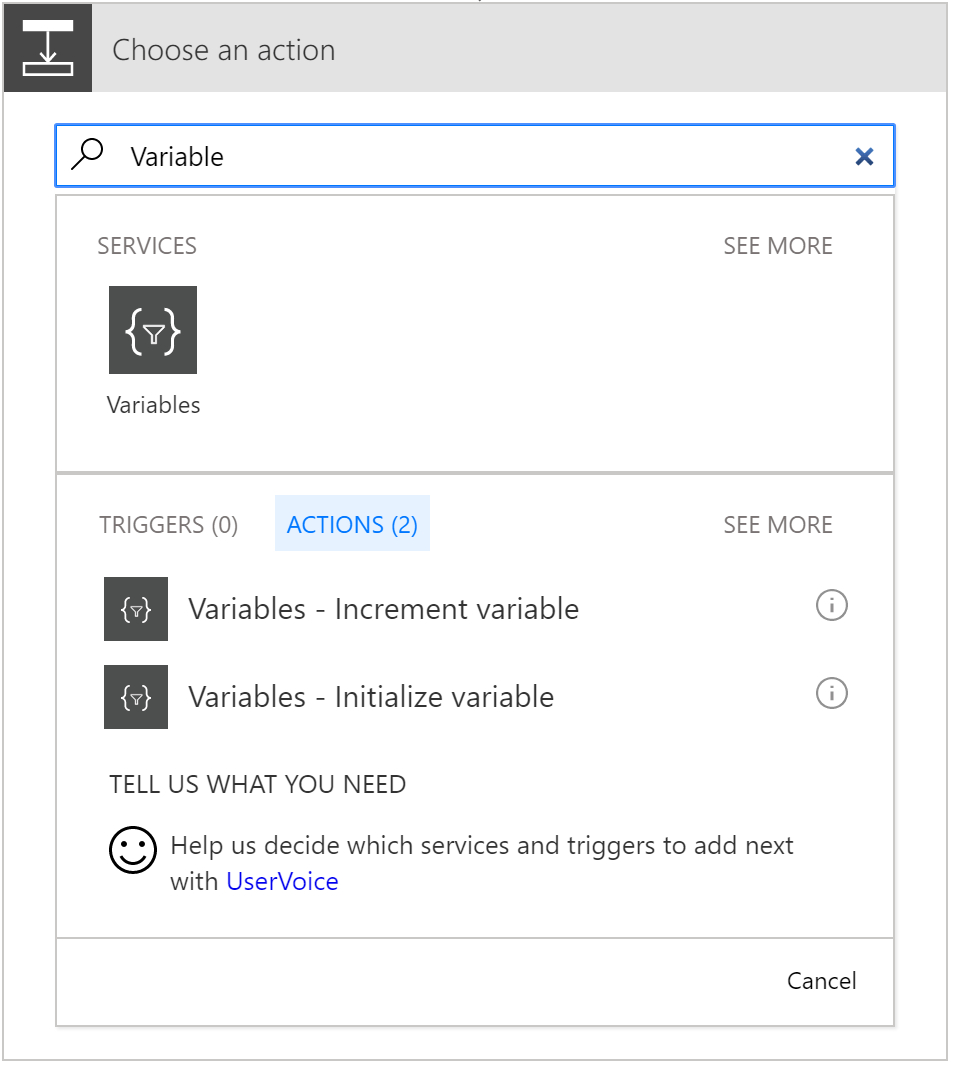This screenshot has width=955, height=1068.
Task: Select the Variables - Increment variable icon
Action: tap(136, 608)
